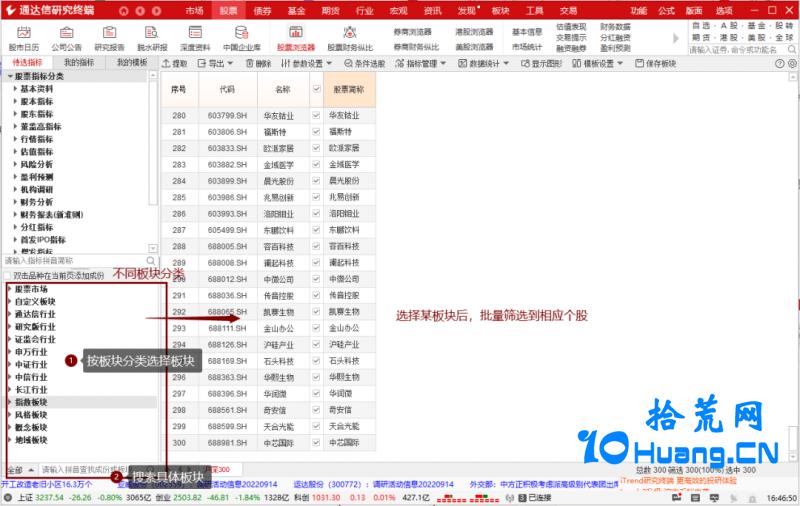Uncheck the checkbox for row 天合光能
800x506 pixels.
pyautogui.click(x=316, y=426)
